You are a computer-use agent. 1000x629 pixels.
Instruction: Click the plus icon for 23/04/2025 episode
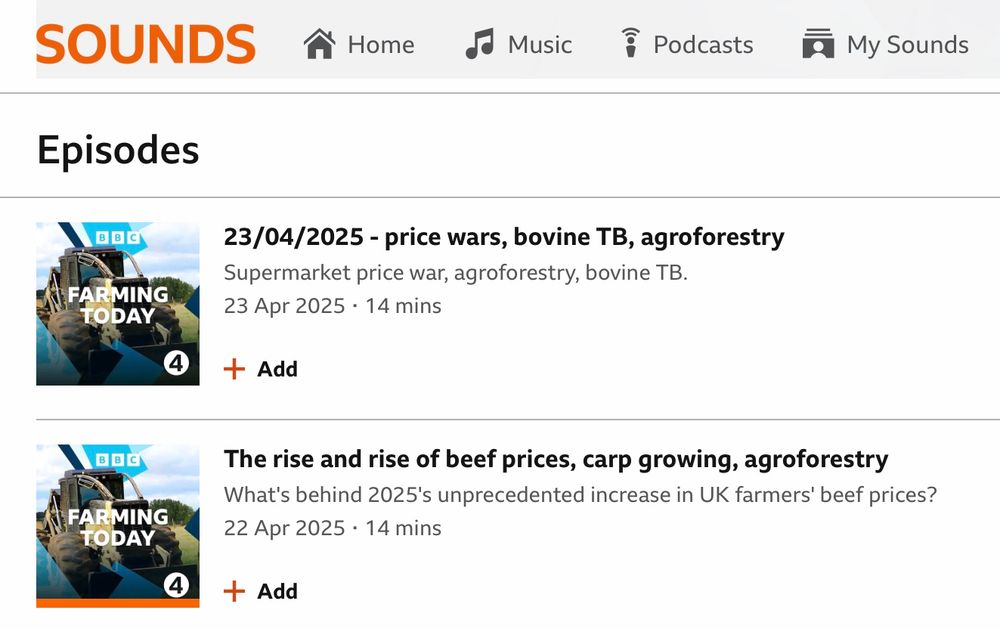[x=234, y=369]
